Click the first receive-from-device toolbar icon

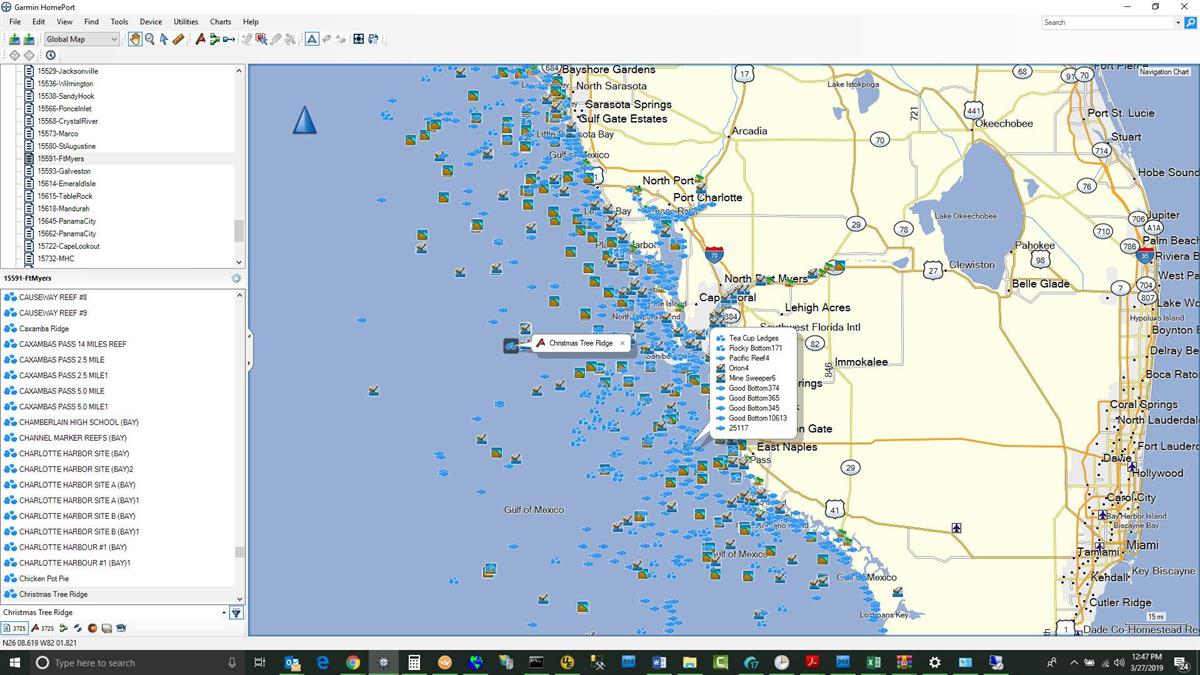[x=14, y=39]
